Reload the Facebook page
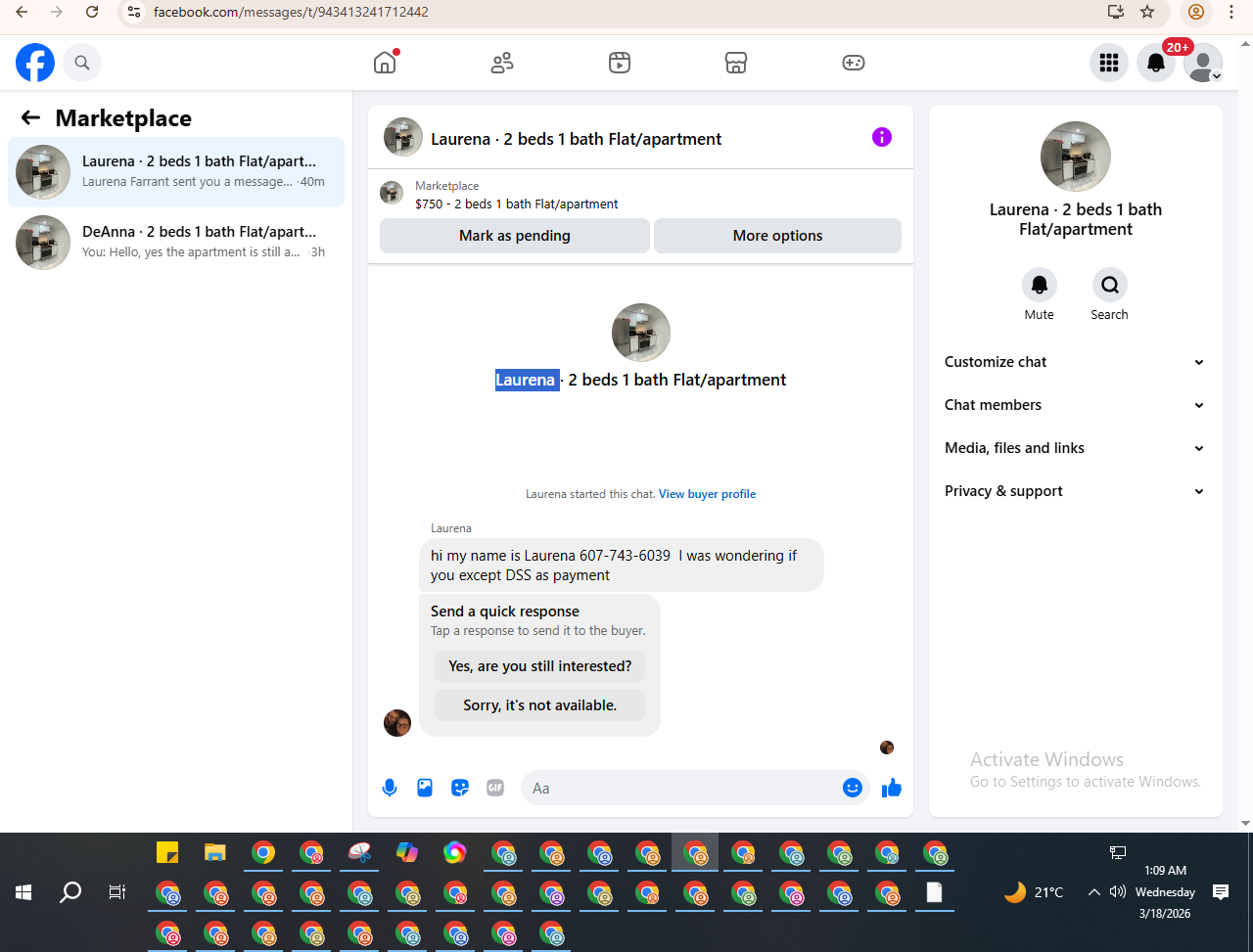Screen dimensions: 1253x952 [92, 12]
